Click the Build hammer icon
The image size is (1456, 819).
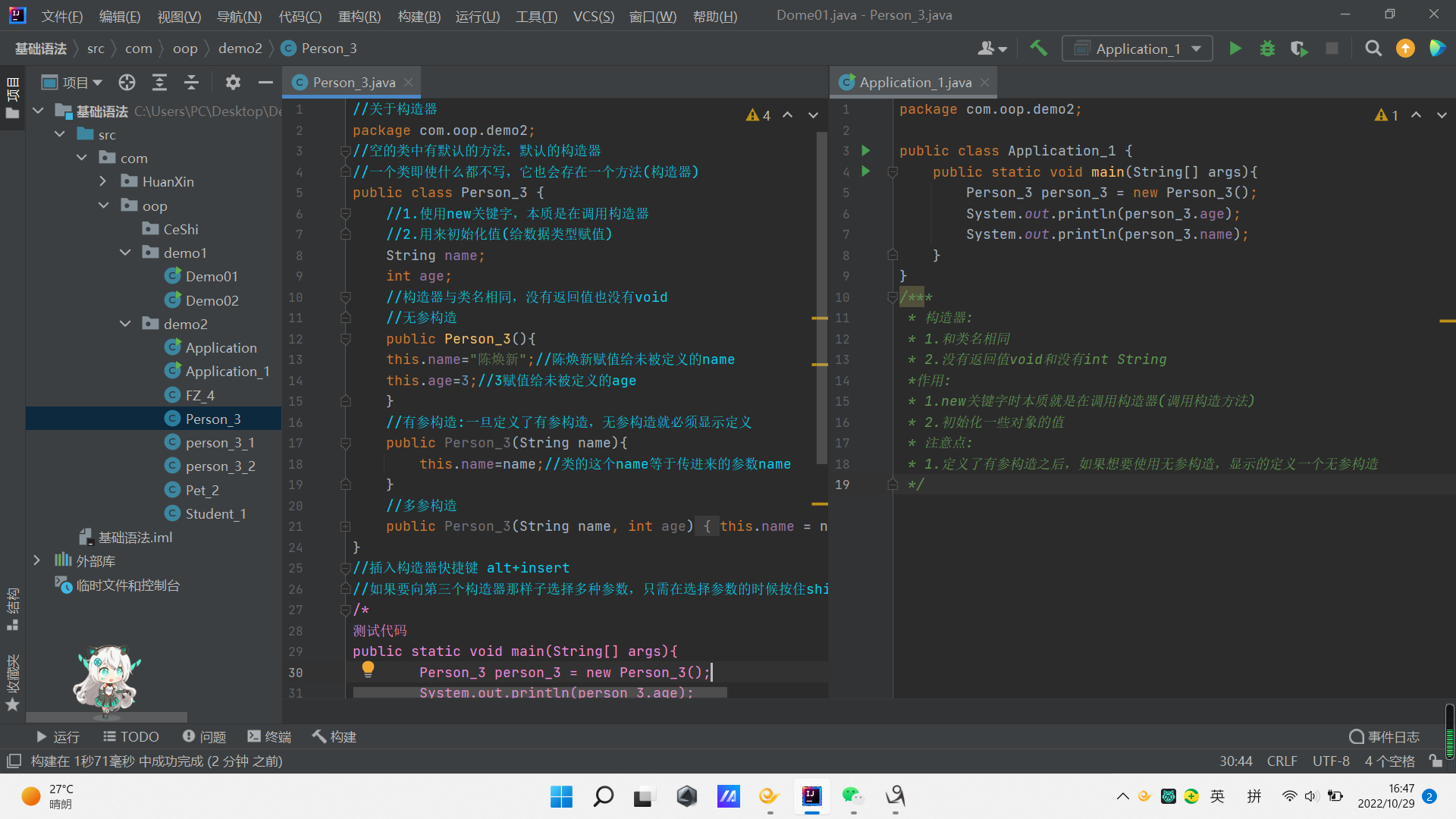(x=1038, y=49)
